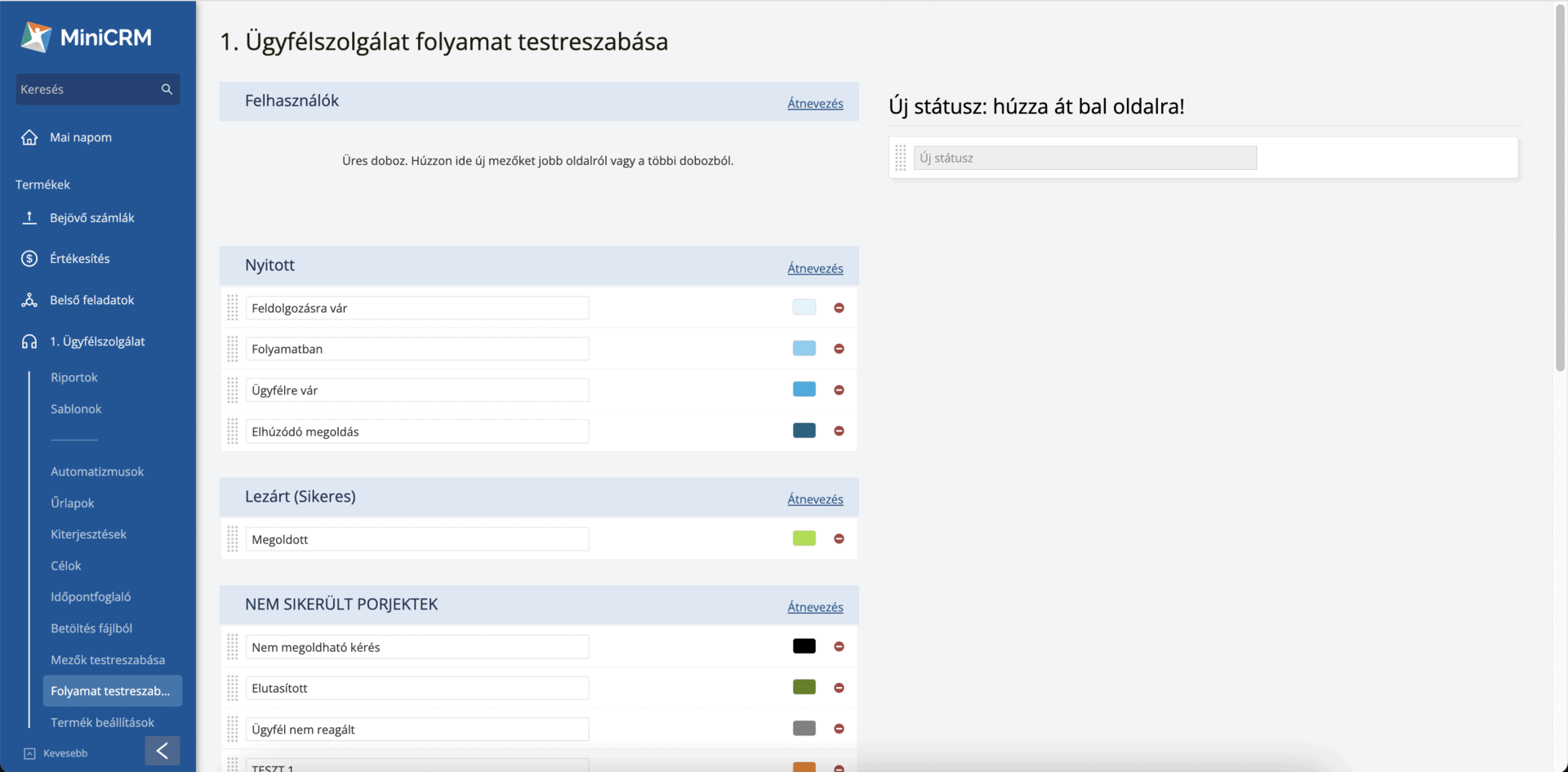Click the Kevesebb collapse icon
Viewport: 1568px width, 772px height.
tap(29, 753)
